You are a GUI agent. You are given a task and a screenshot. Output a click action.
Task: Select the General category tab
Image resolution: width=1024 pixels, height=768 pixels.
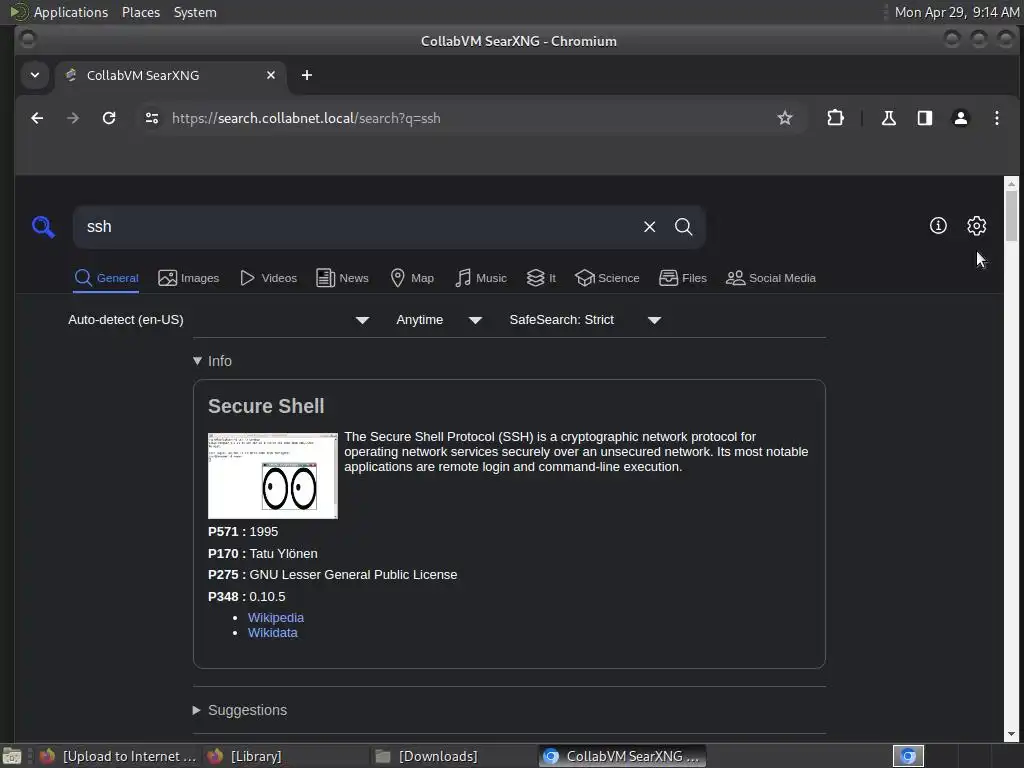[x=106, y=278]
